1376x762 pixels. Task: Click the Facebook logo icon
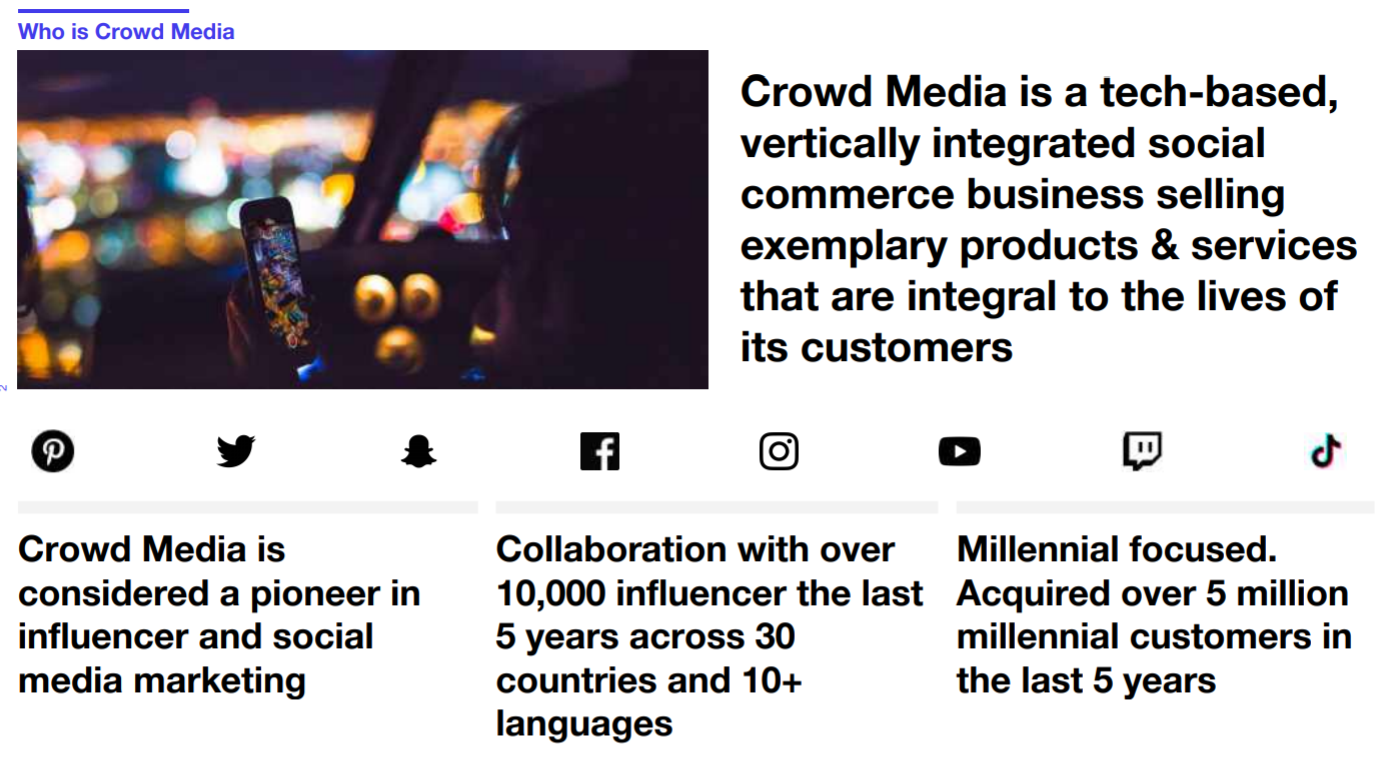click(x=600, y=452)
